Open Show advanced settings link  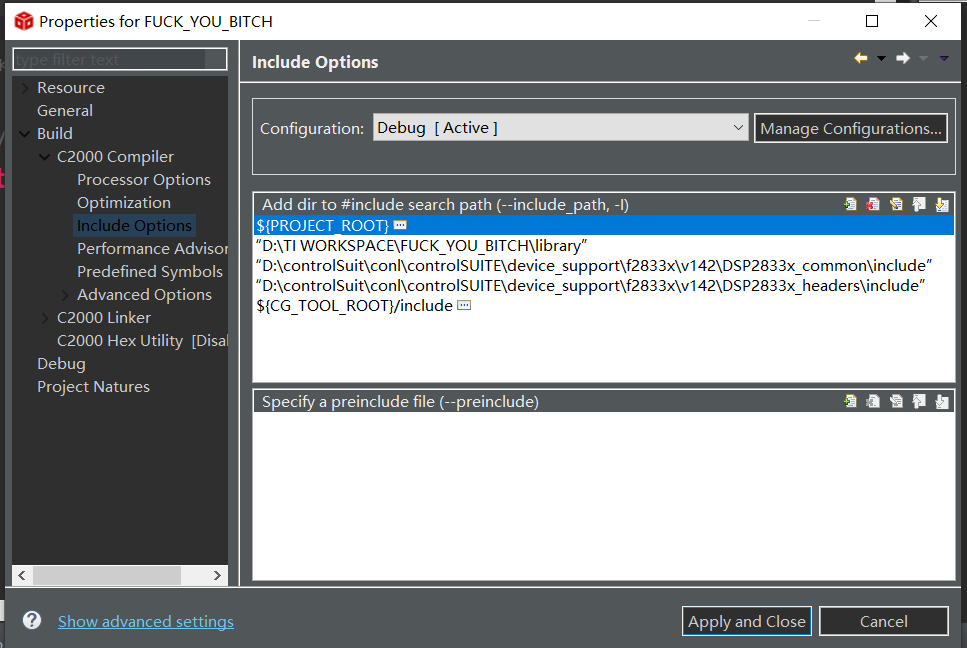(146, 621)
